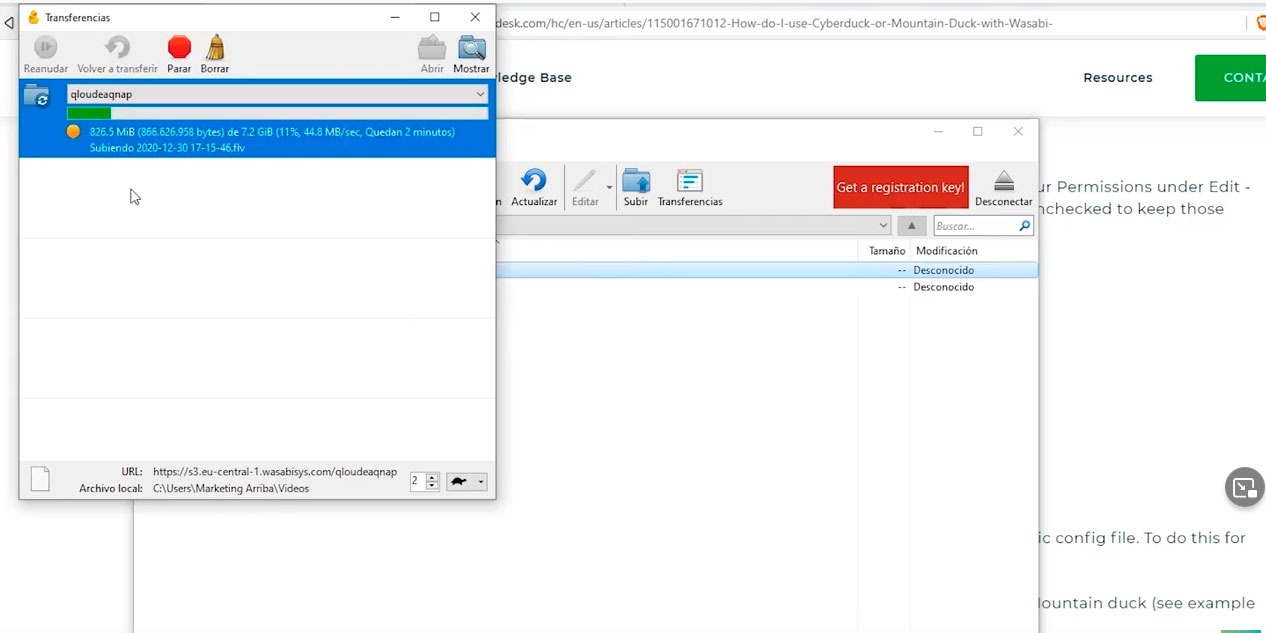This screenshot has height=633, width=1266.
Task: Expand the qloudeaqnap transfer dropdown
Action: (480, 94)
